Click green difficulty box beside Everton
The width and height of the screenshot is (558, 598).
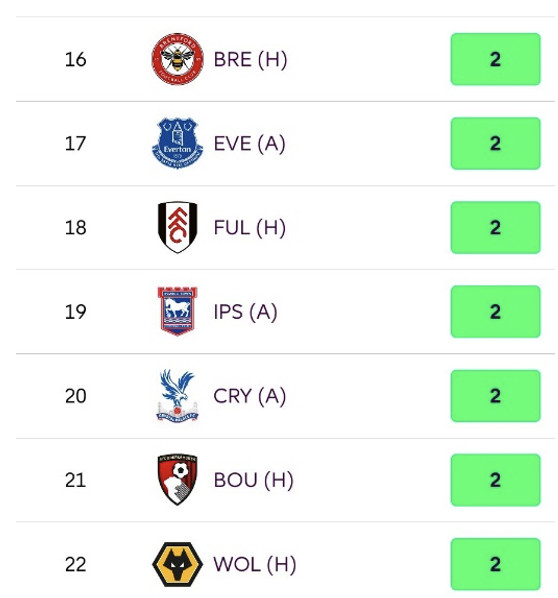pyautogui.click(x=495, y=143)
